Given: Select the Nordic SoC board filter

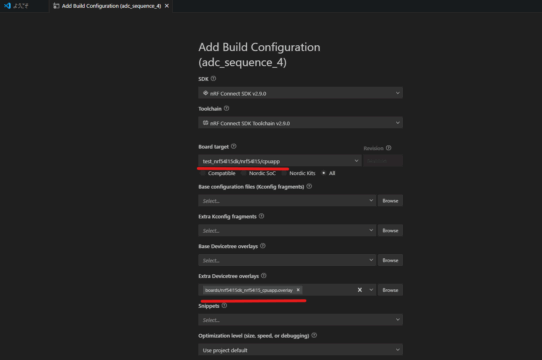Looking at the screenshot, I should tap(259, 173).
